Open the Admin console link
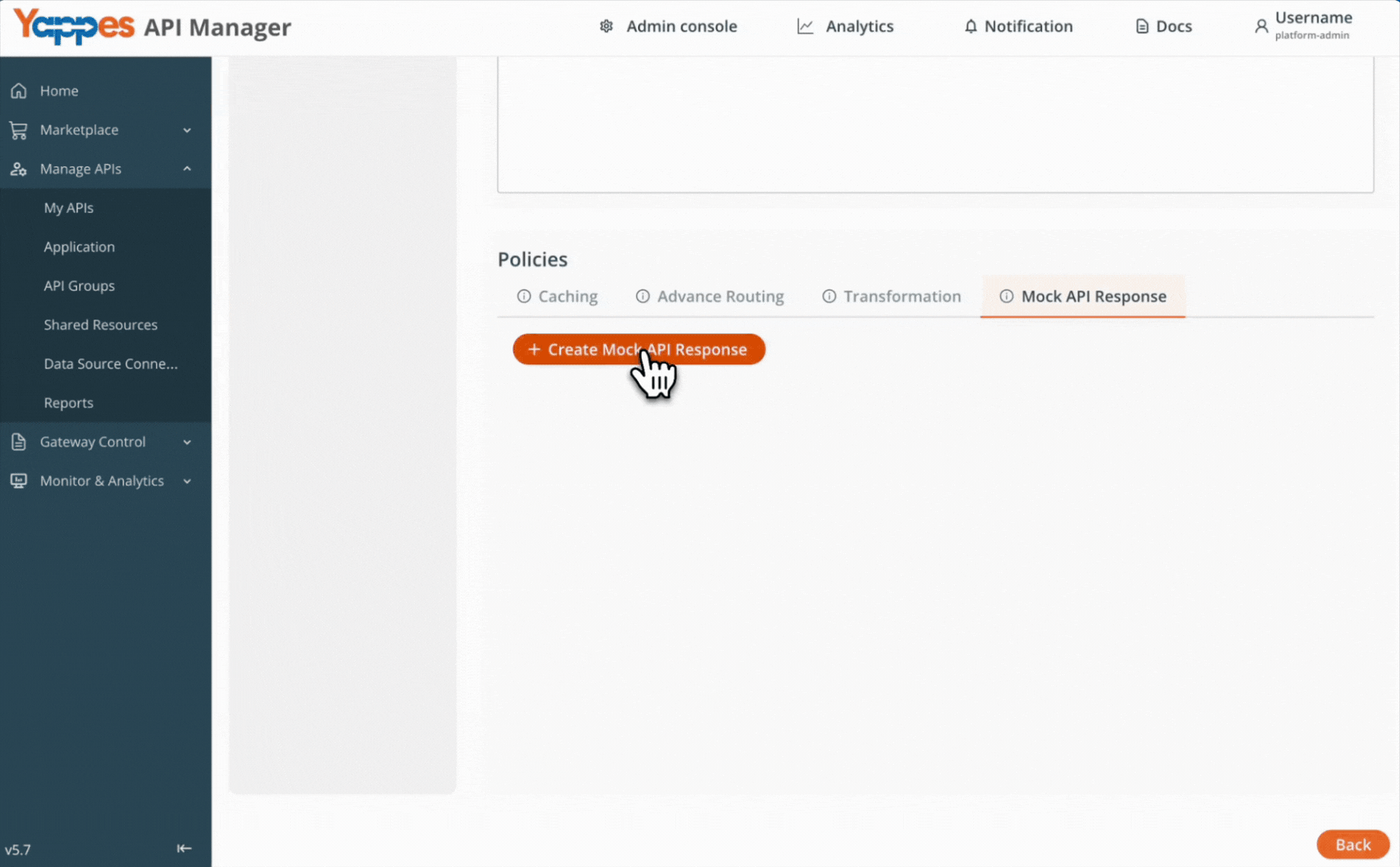This screenshot has width=1400, height=867. [668, 27]
